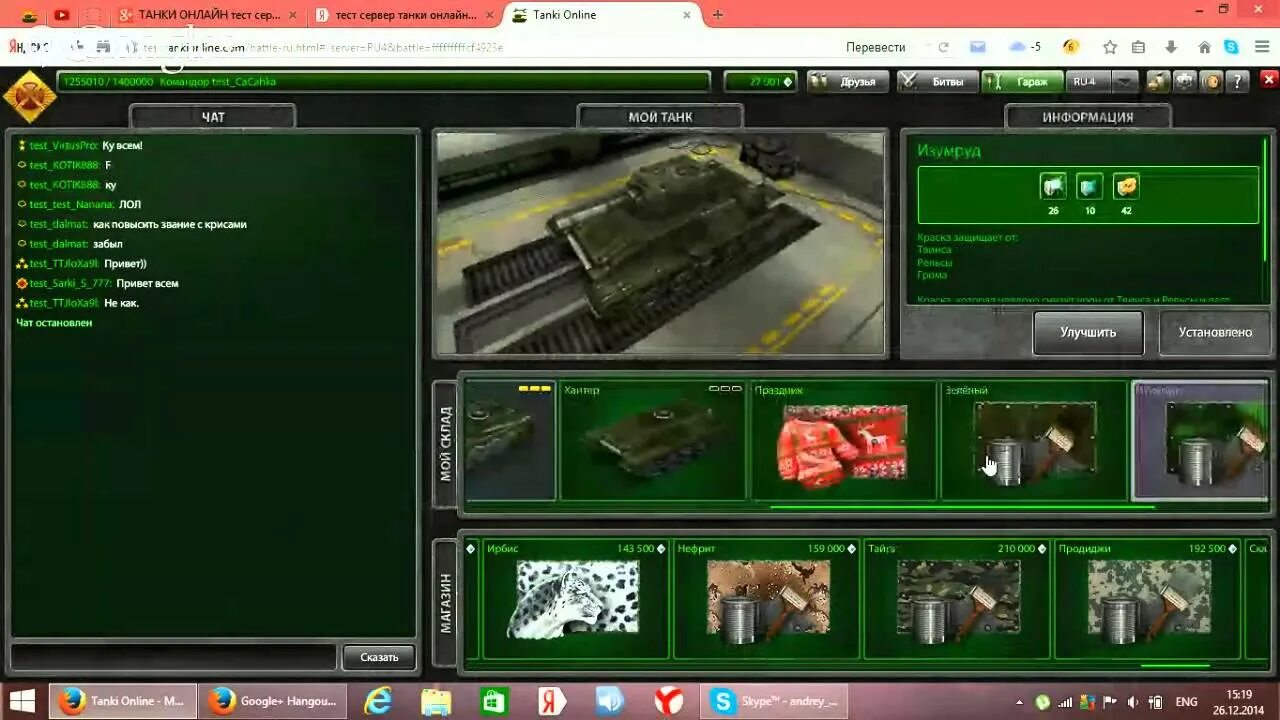Viewport: 1280px width, 720px height.
Task: Open the bookmarks list icon in toolbar
Action: 1138,47
